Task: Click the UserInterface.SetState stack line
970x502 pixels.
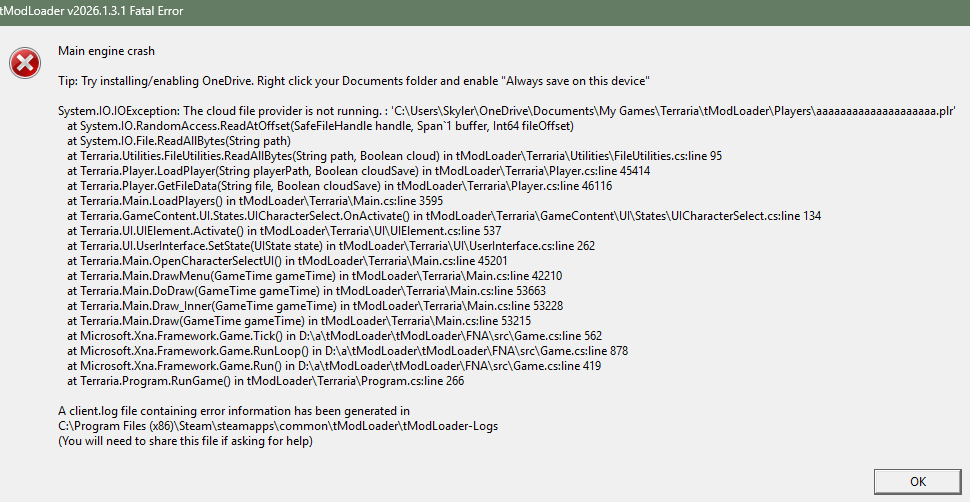Action: pyautogui.click(x=331, y=246)
